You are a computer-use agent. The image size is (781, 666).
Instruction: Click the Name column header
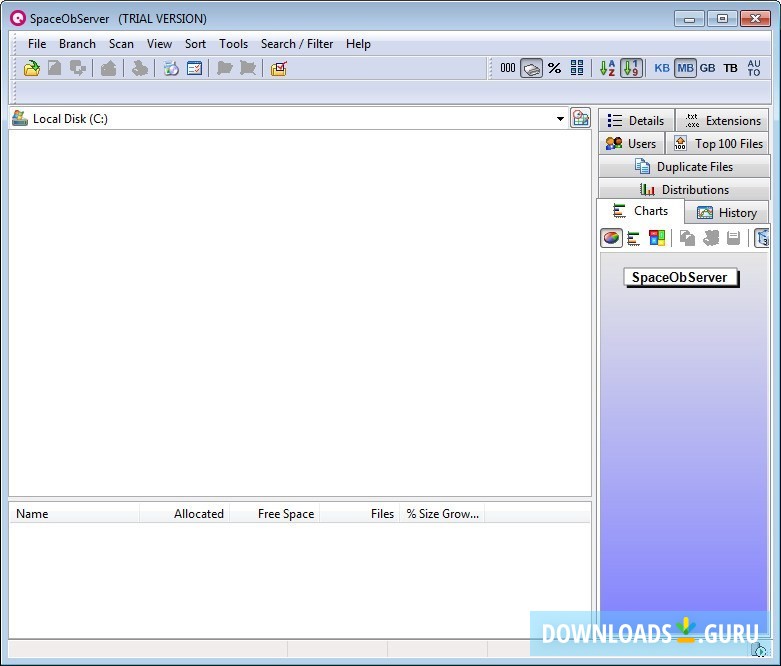75,514
